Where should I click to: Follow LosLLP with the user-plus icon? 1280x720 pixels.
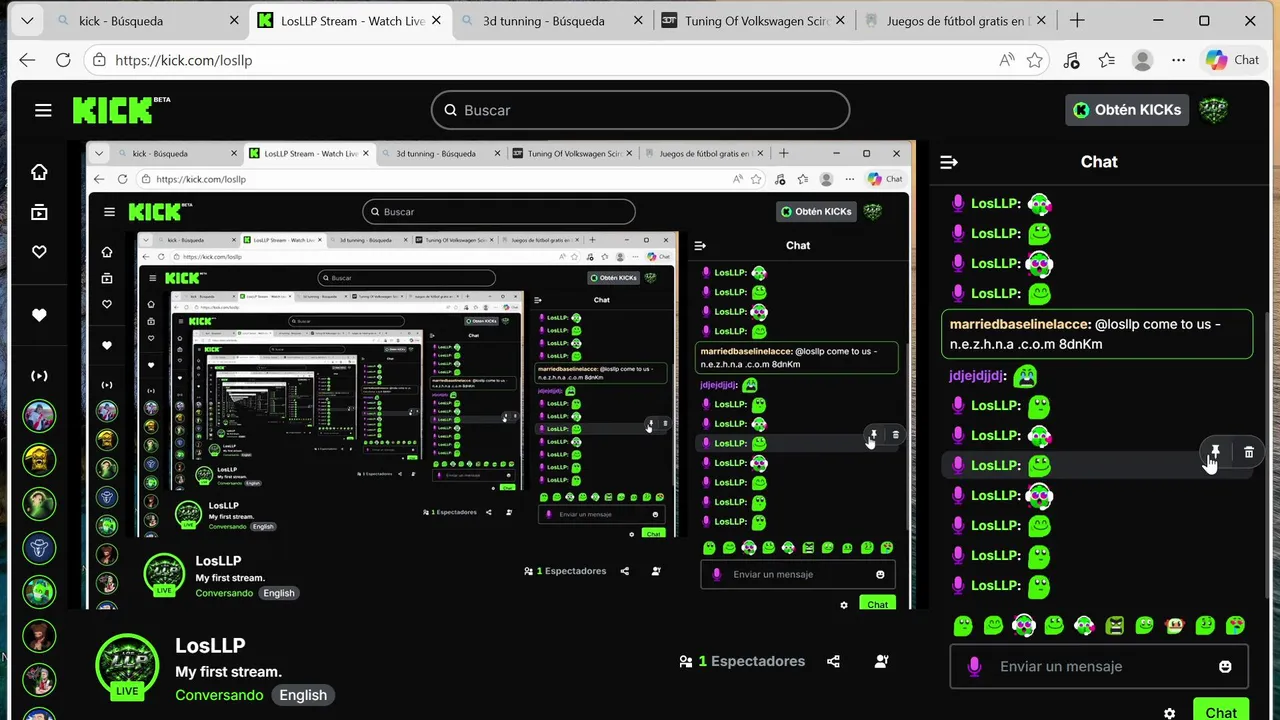point(881,661)
